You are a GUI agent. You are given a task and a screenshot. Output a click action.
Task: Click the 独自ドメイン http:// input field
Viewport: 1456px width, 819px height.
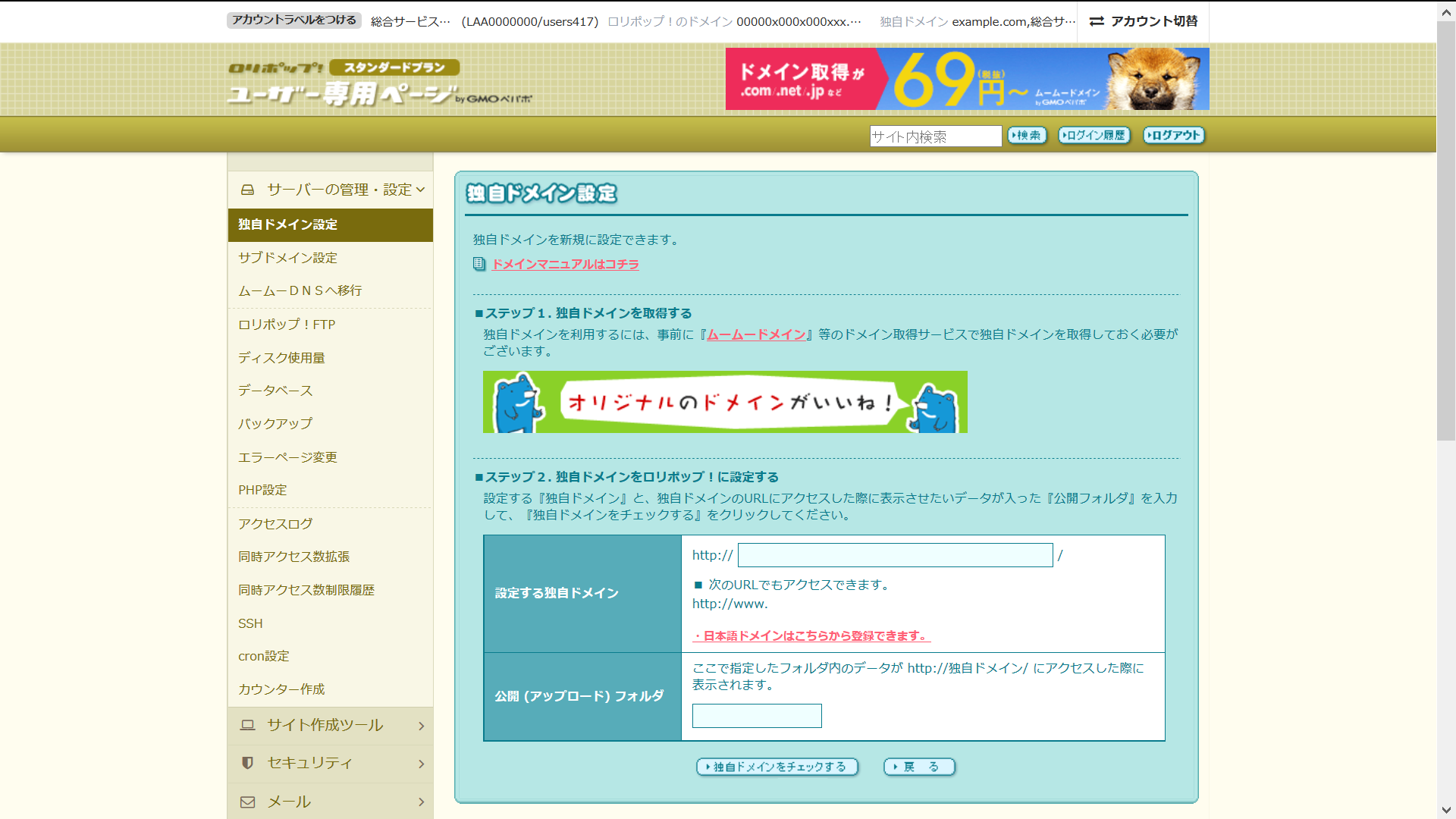point(895,555)
